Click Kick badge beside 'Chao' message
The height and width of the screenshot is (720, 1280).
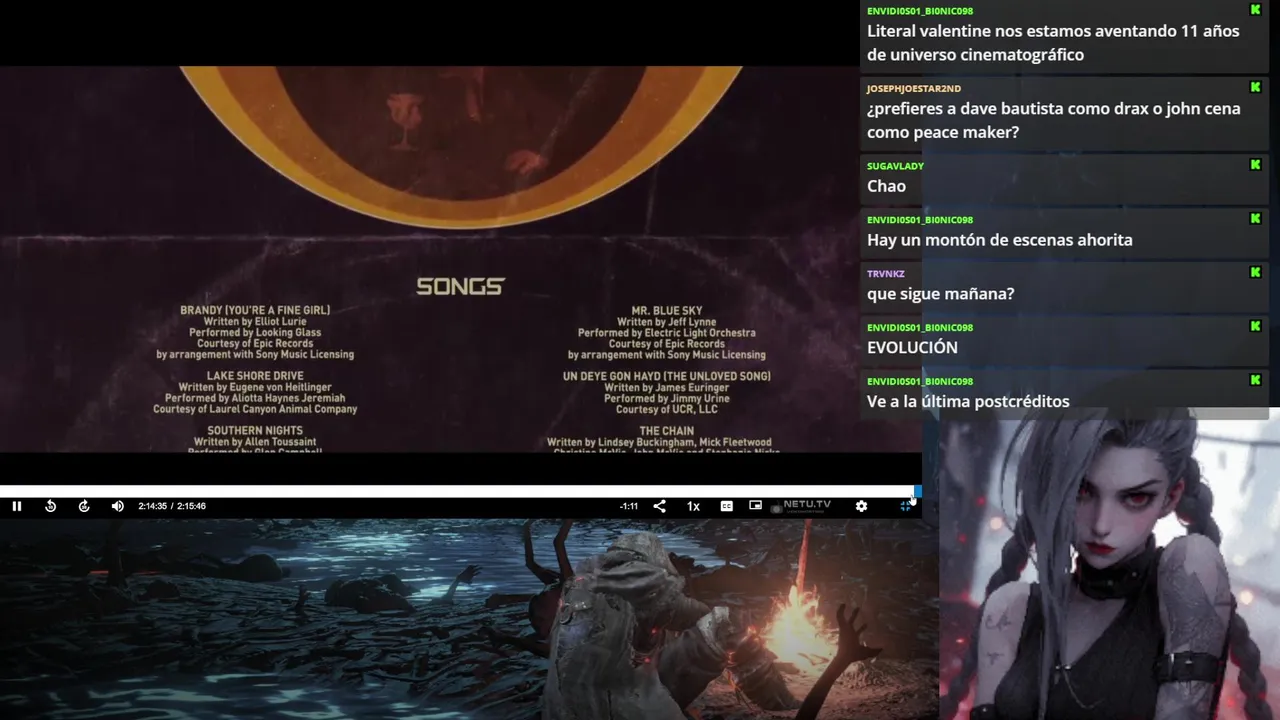(x=1255, y=165)
